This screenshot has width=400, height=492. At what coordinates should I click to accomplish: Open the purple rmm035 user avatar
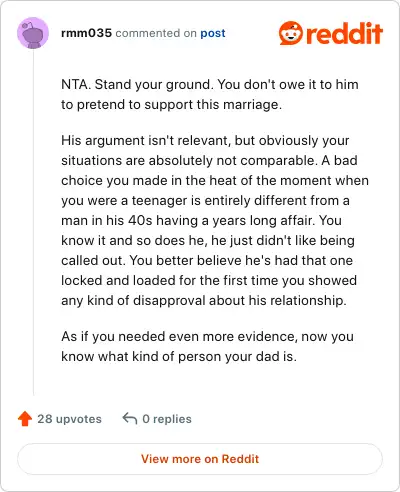33,33
